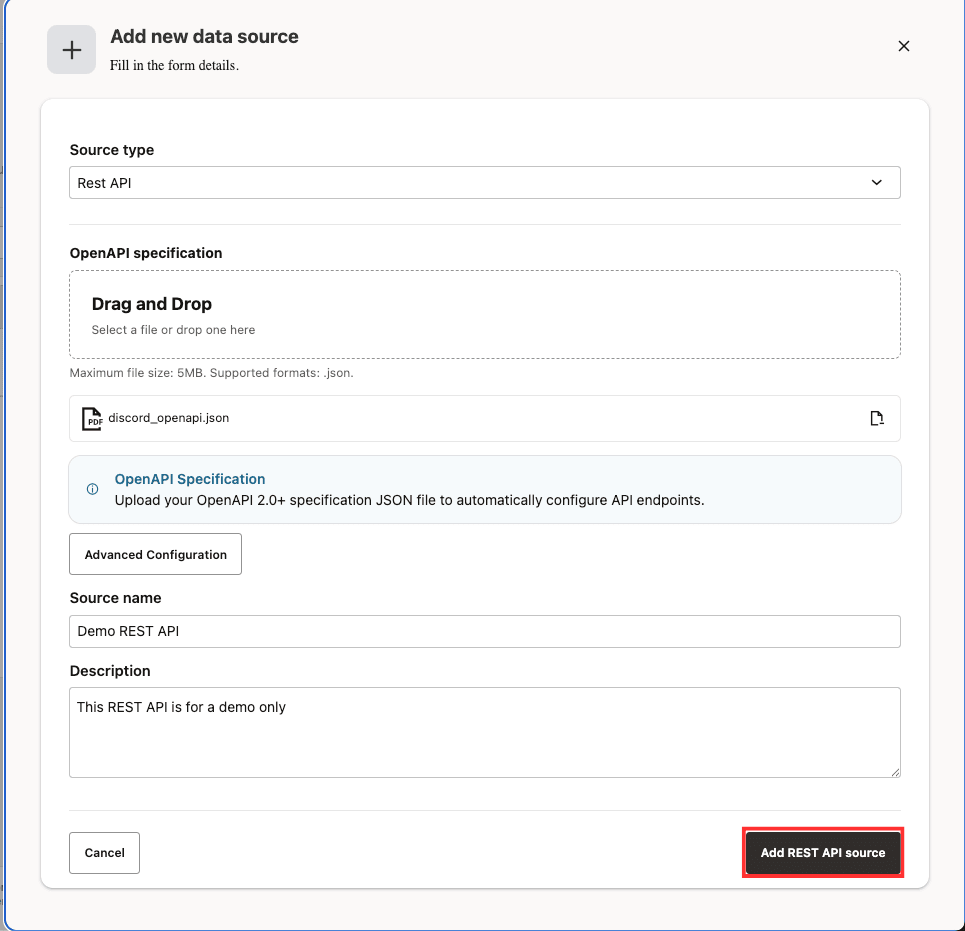This screenshot has width=965, height=931.
Task: Open Advanced Configuration
Action: (155, 553)
